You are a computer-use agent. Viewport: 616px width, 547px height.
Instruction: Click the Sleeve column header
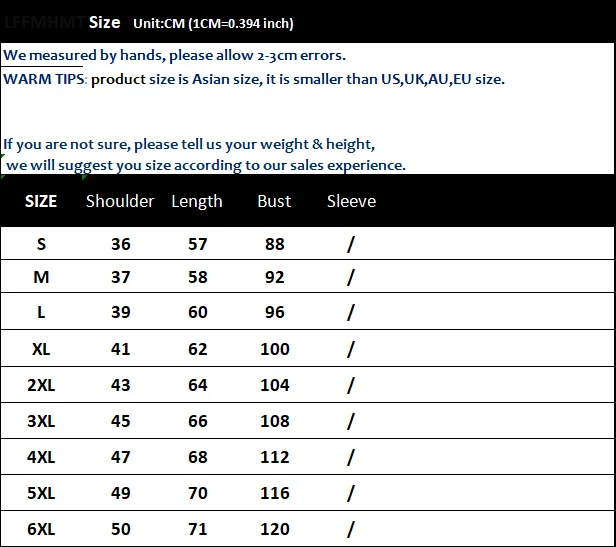click(351, 201)
